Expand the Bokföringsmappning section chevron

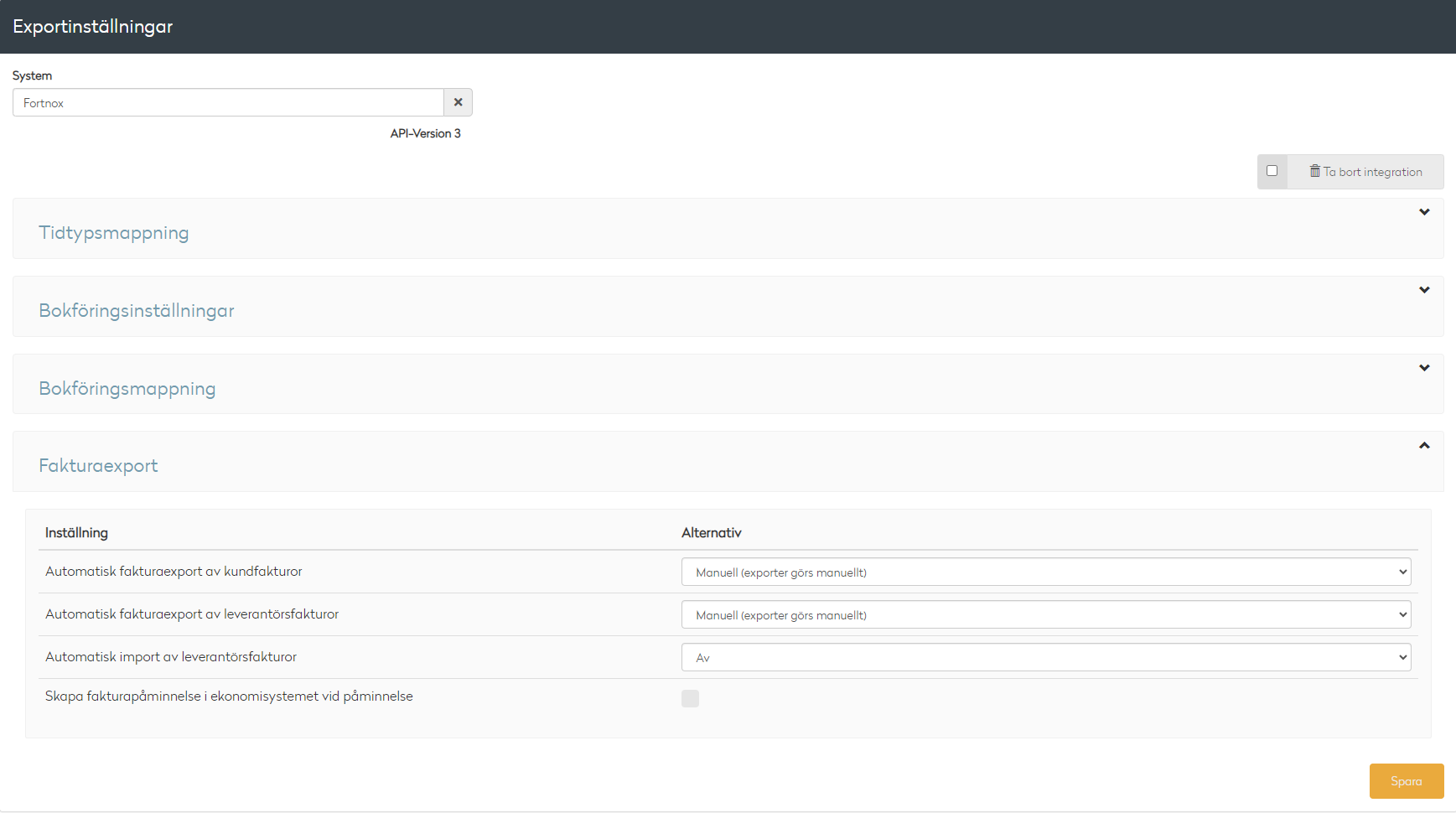tap(1424, 368)
